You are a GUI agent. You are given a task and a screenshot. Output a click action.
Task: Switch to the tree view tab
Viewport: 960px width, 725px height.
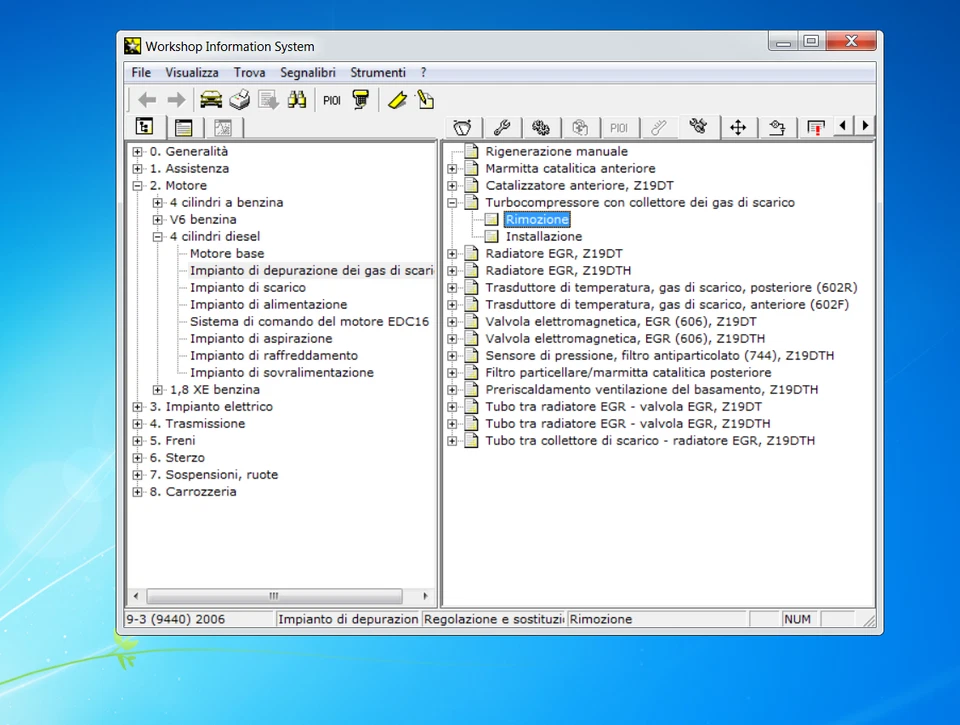(145, 127)
